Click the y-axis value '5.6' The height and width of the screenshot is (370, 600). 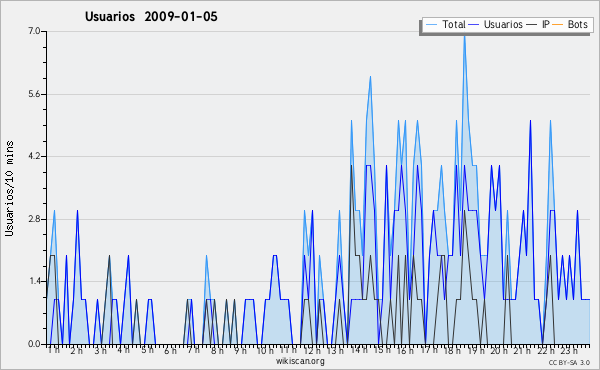pos(34,94)
